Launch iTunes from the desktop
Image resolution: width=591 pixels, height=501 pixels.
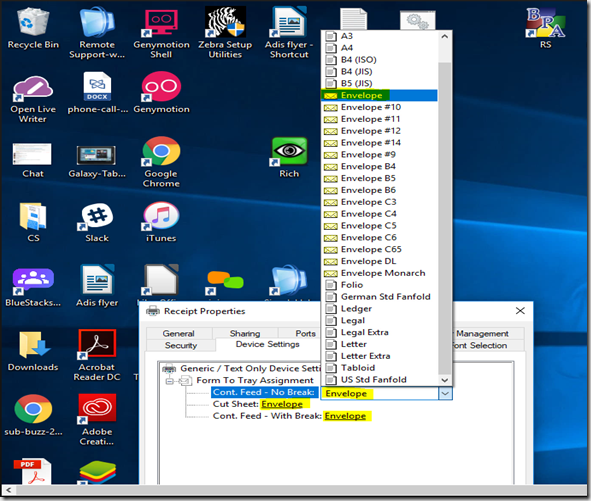(x=161, y=222)
